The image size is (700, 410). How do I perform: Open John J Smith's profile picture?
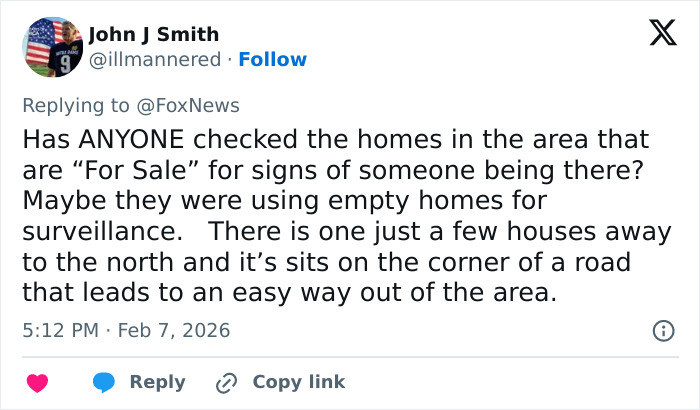click(50, 46)
